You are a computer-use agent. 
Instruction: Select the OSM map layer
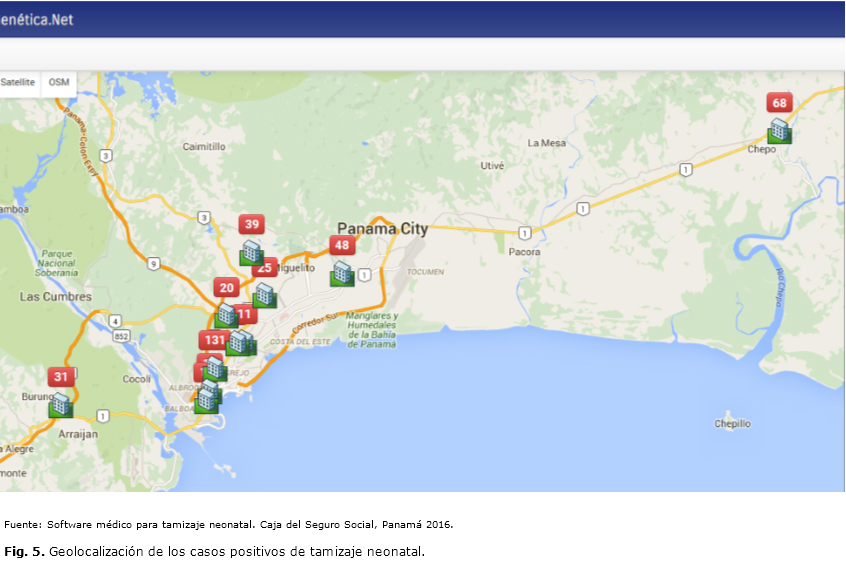point(59,83)
